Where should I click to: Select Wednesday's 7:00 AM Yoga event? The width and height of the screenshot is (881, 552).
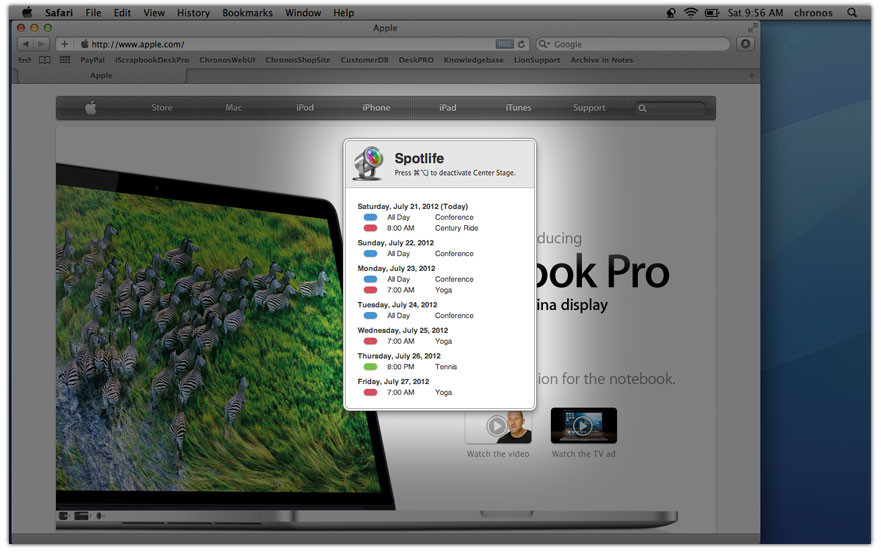408,341
